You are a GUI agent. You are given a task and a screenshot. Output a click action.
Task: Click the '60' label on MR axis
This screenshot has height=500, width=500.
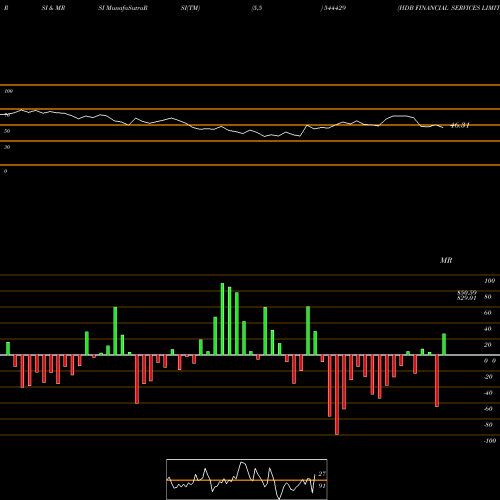pos(488,313)
